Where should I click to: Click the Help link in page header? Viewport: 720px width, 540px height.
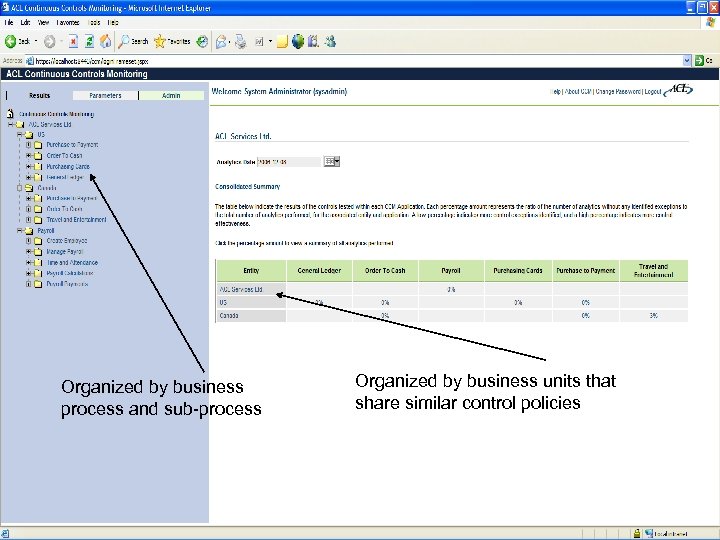[x=555, y=91]
